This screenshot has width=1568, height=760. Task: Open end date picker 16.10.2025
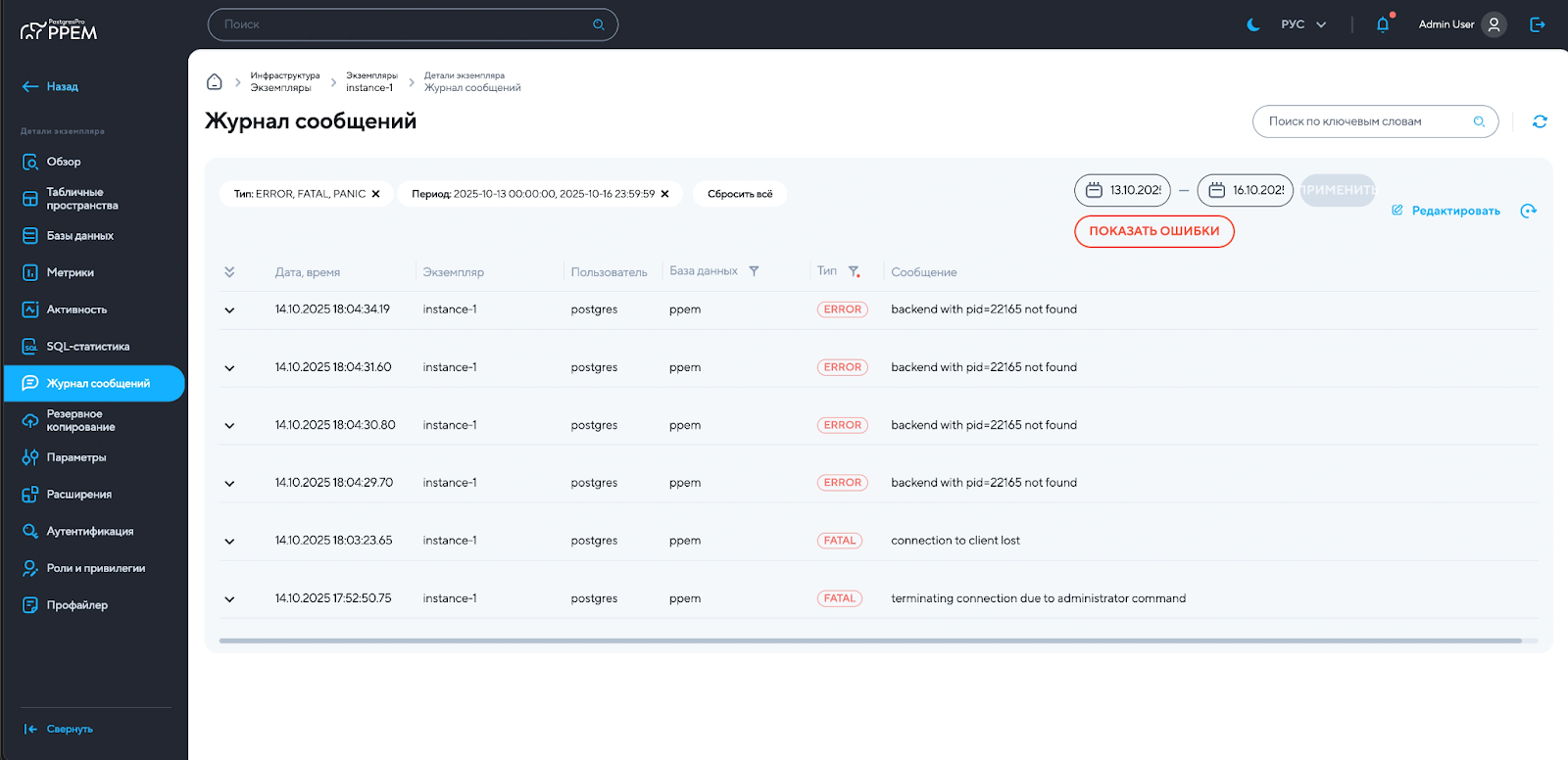(1245, 190)
